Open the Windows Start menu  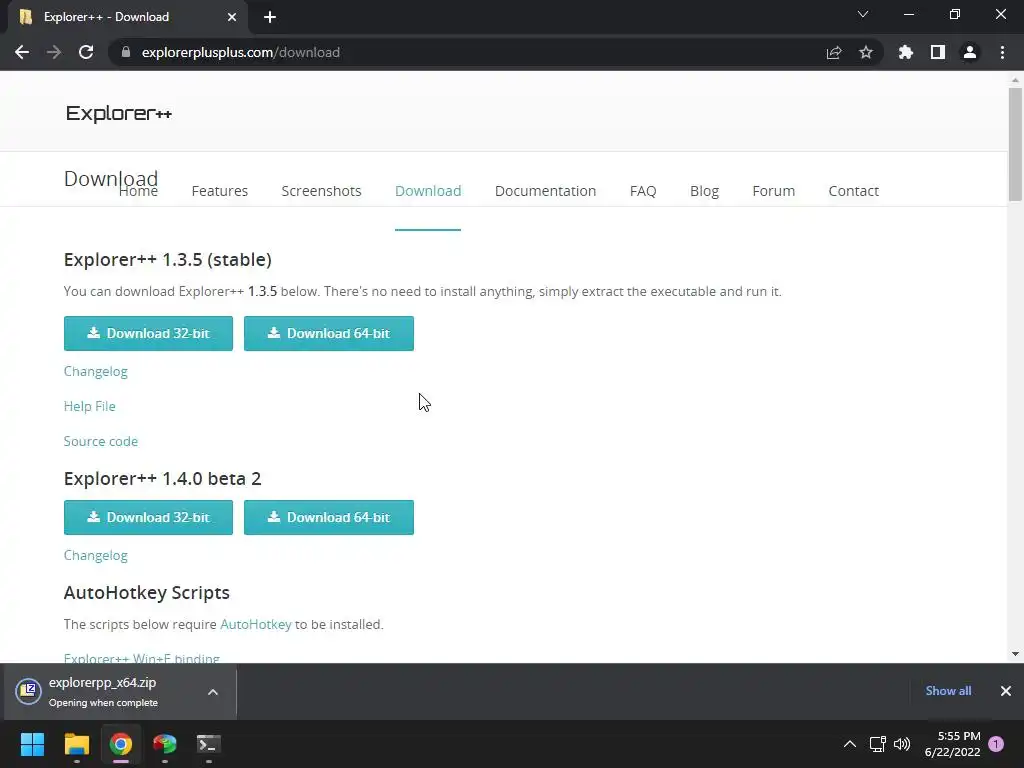(32, 744)
